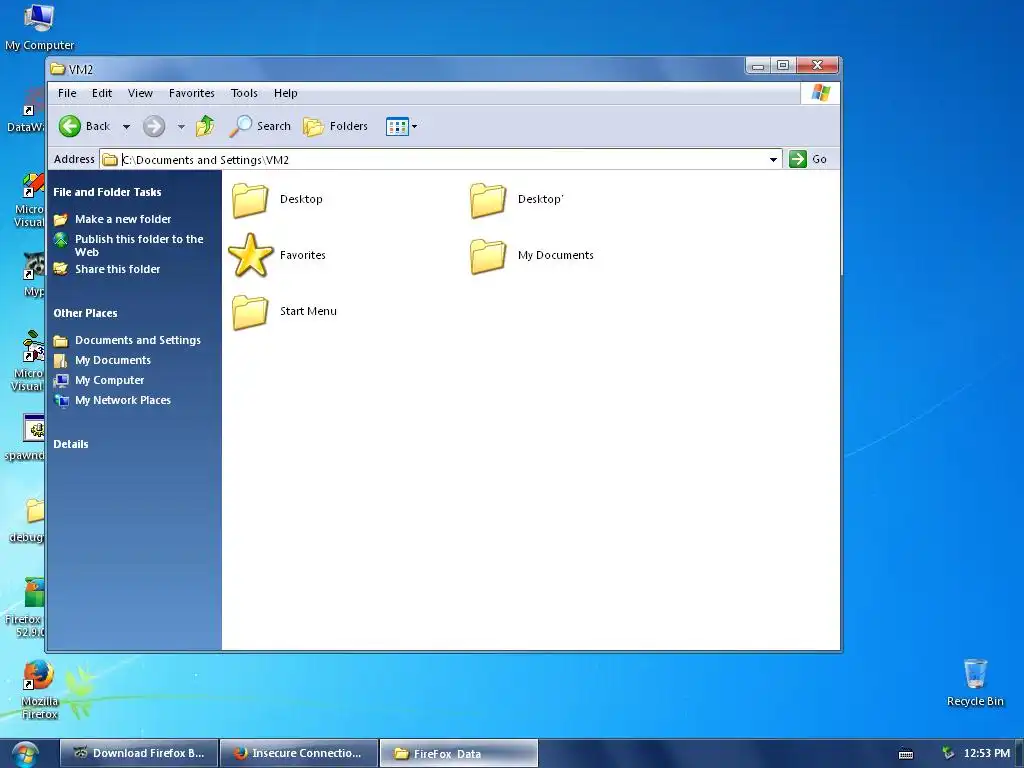Switch to FireFox Data taskbar window
The image size is (1024, 768).
point(459,753)
